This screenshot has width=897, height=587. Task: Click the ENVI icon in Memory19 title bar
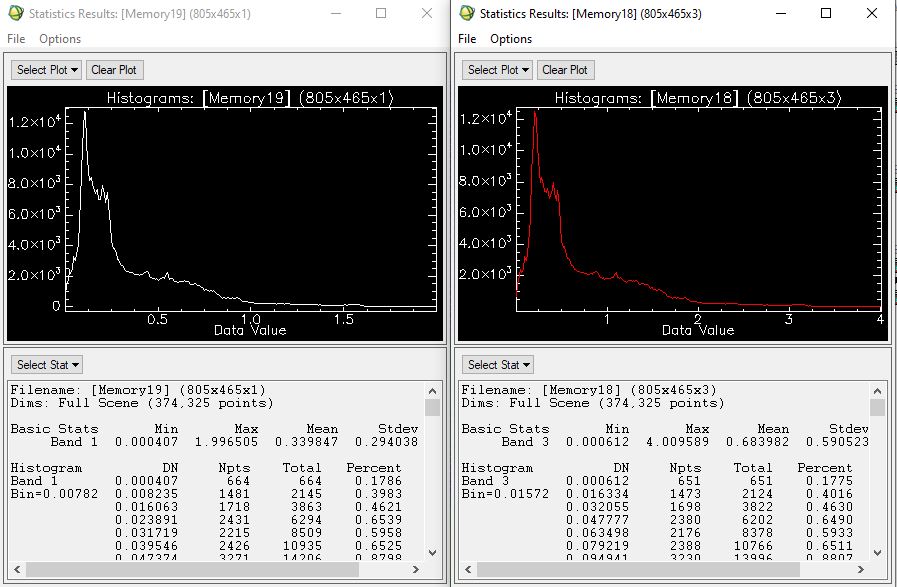pos(15,14)
